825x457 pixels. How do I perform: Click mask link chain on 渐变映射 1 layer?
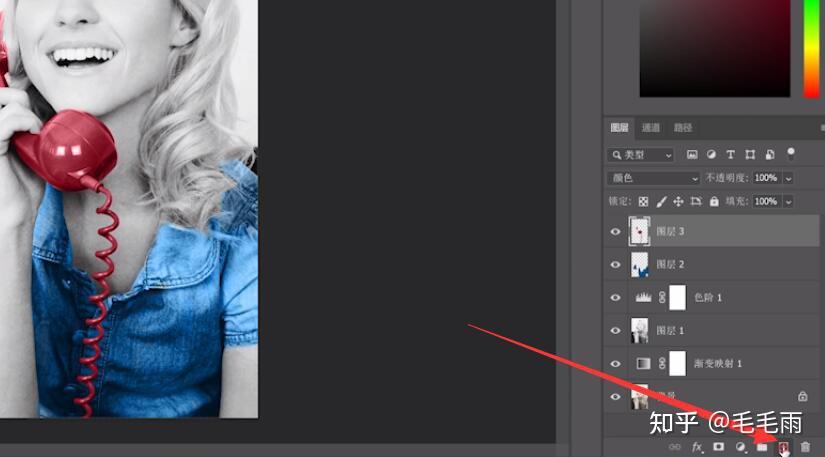(x=662, y=363)
